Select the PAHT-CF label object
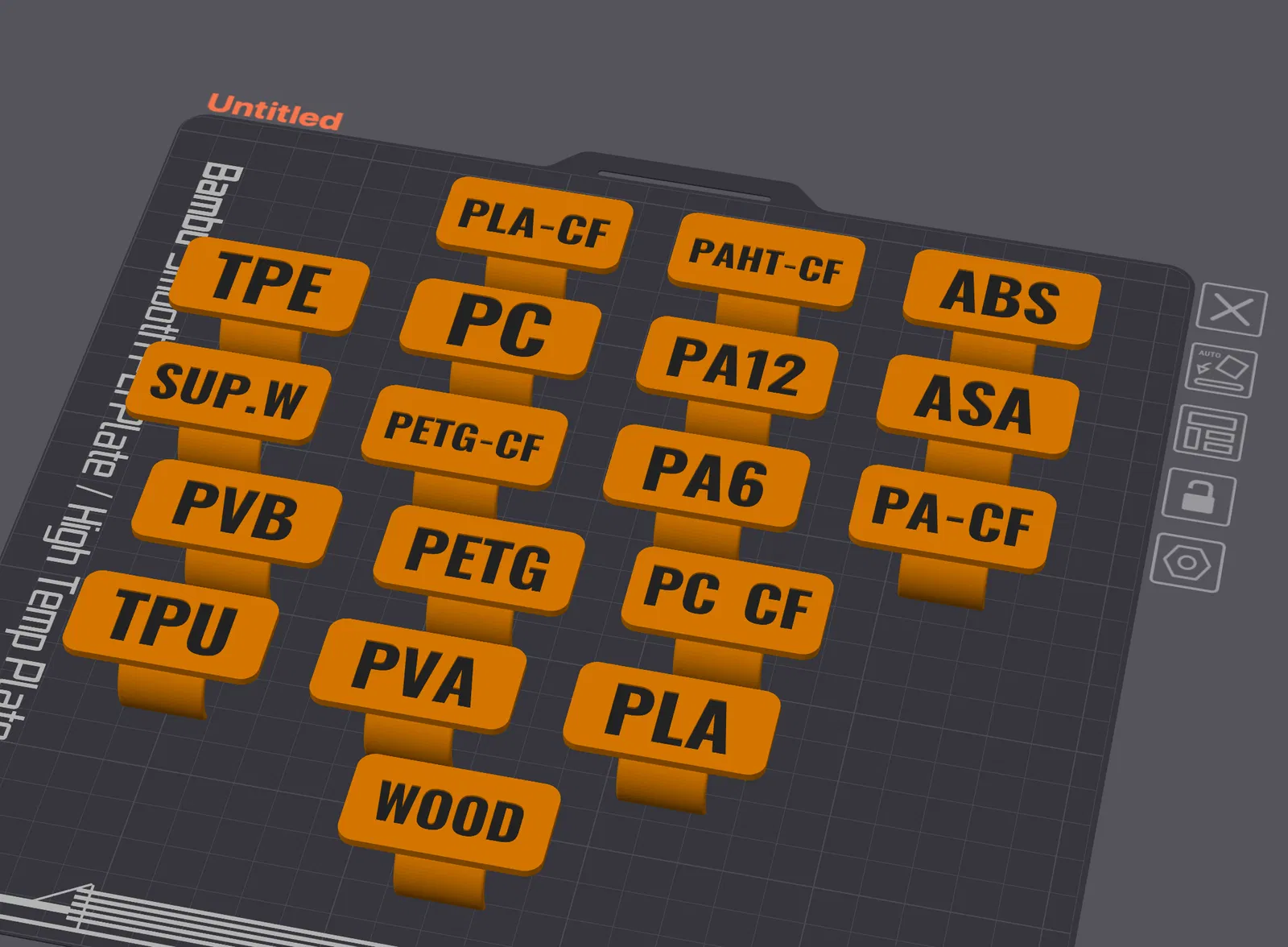The height and width of the screenshot is (947, 1288). (766, 260)
